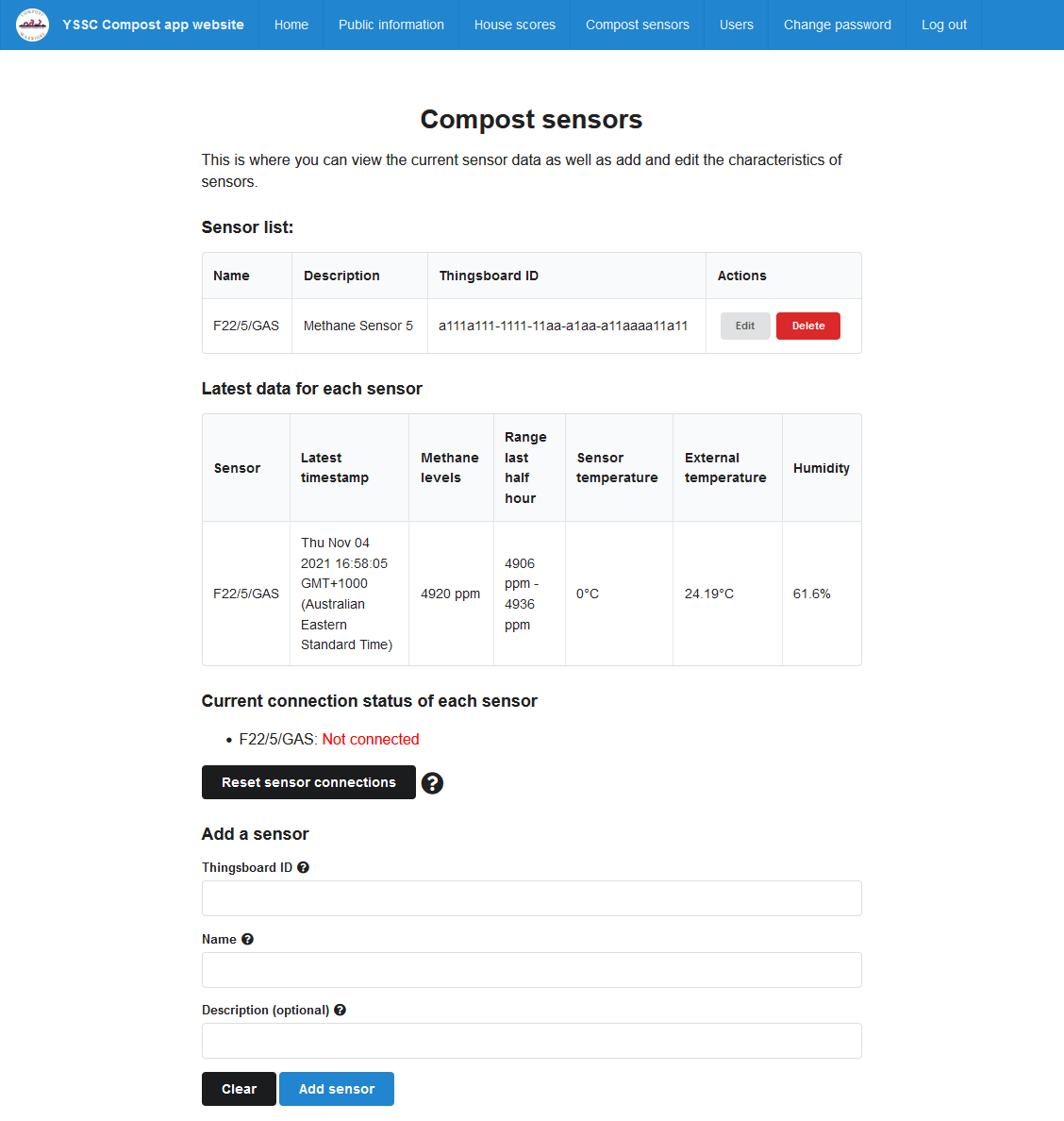The width and height of the screenshot is (1064, 1121).
Task: Go to Public information page
Action: tap(391, 25)
